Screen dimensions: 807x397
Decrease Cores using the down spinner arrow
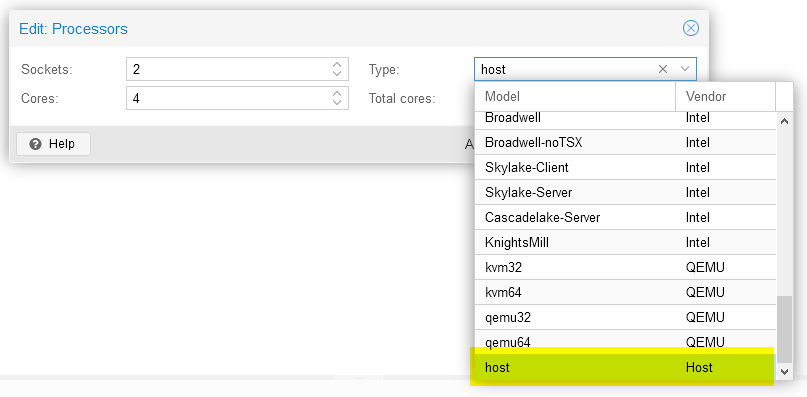click(x=337, y=102)
